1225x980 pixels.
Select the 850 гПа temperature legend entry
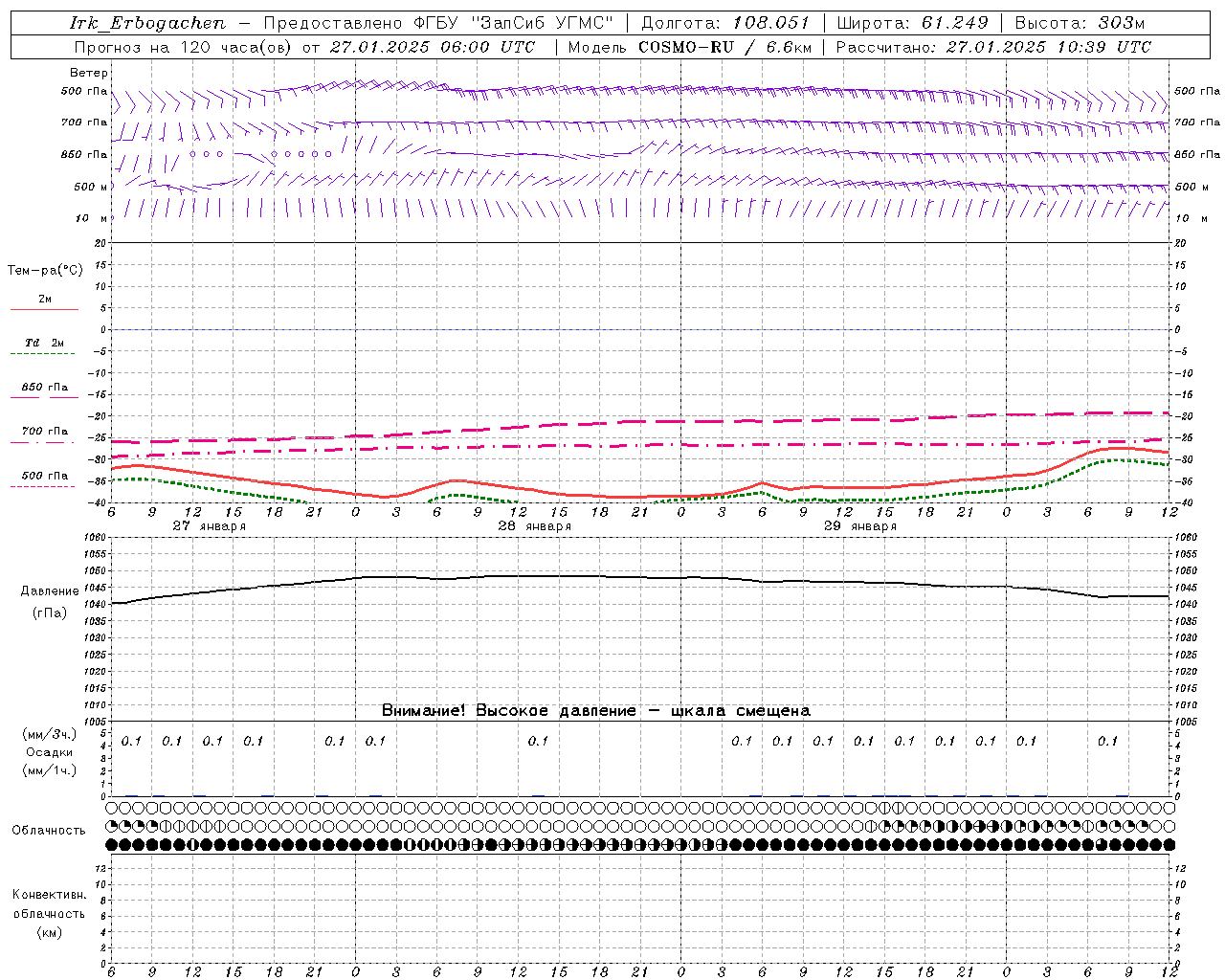(45, 391)
